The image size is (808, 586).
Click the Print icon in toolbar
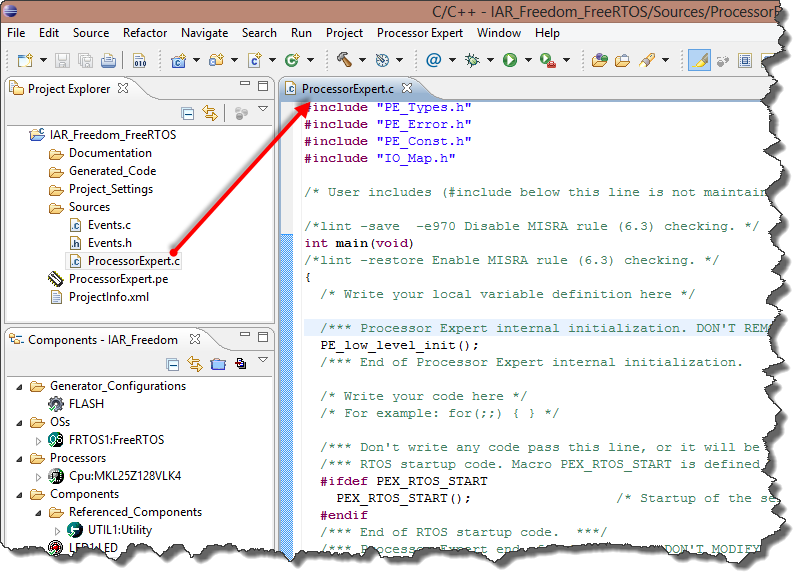[107, 60]
